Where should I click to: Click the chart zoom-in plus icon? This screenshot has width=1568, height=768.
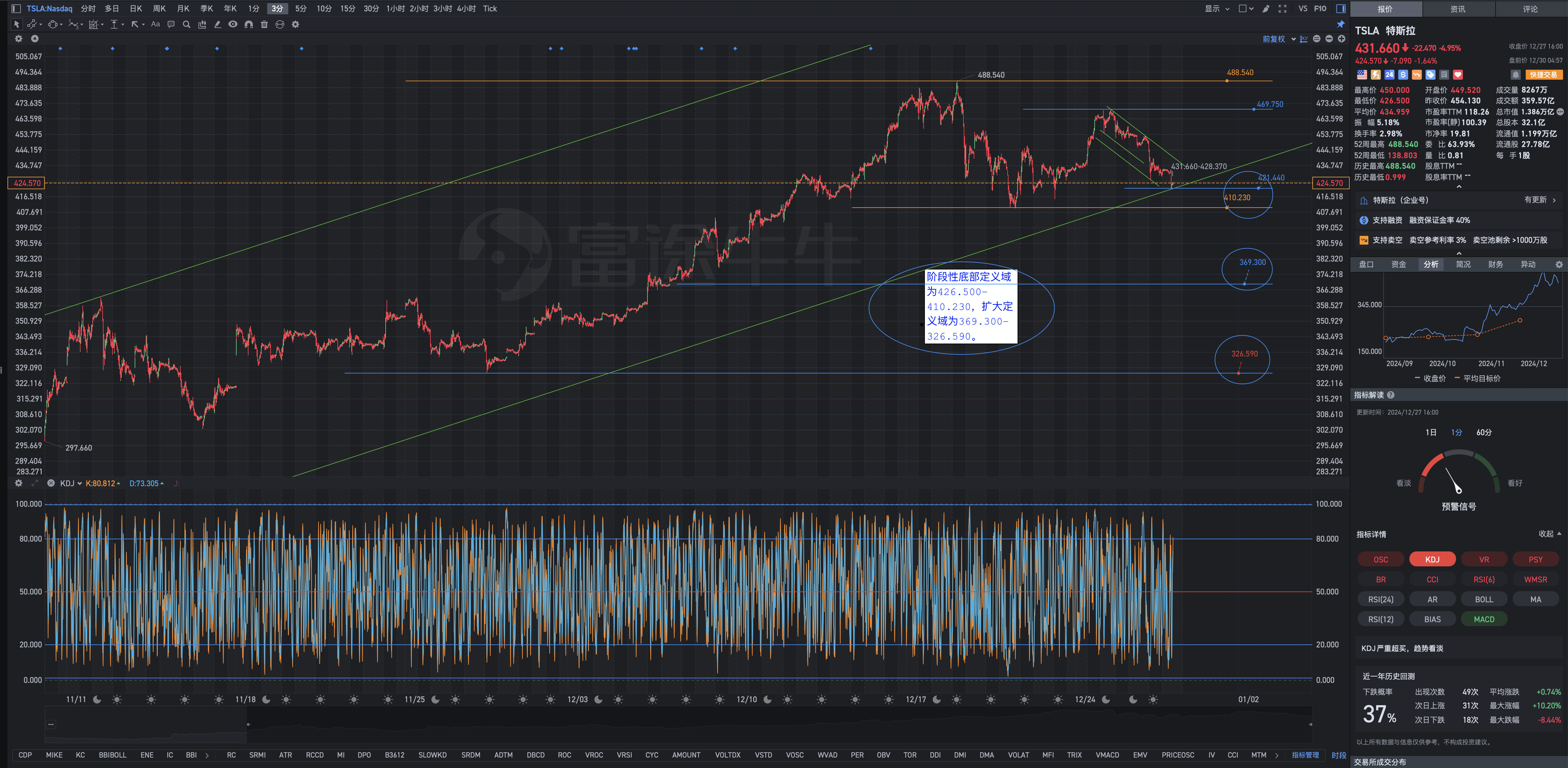[1342, 39]
